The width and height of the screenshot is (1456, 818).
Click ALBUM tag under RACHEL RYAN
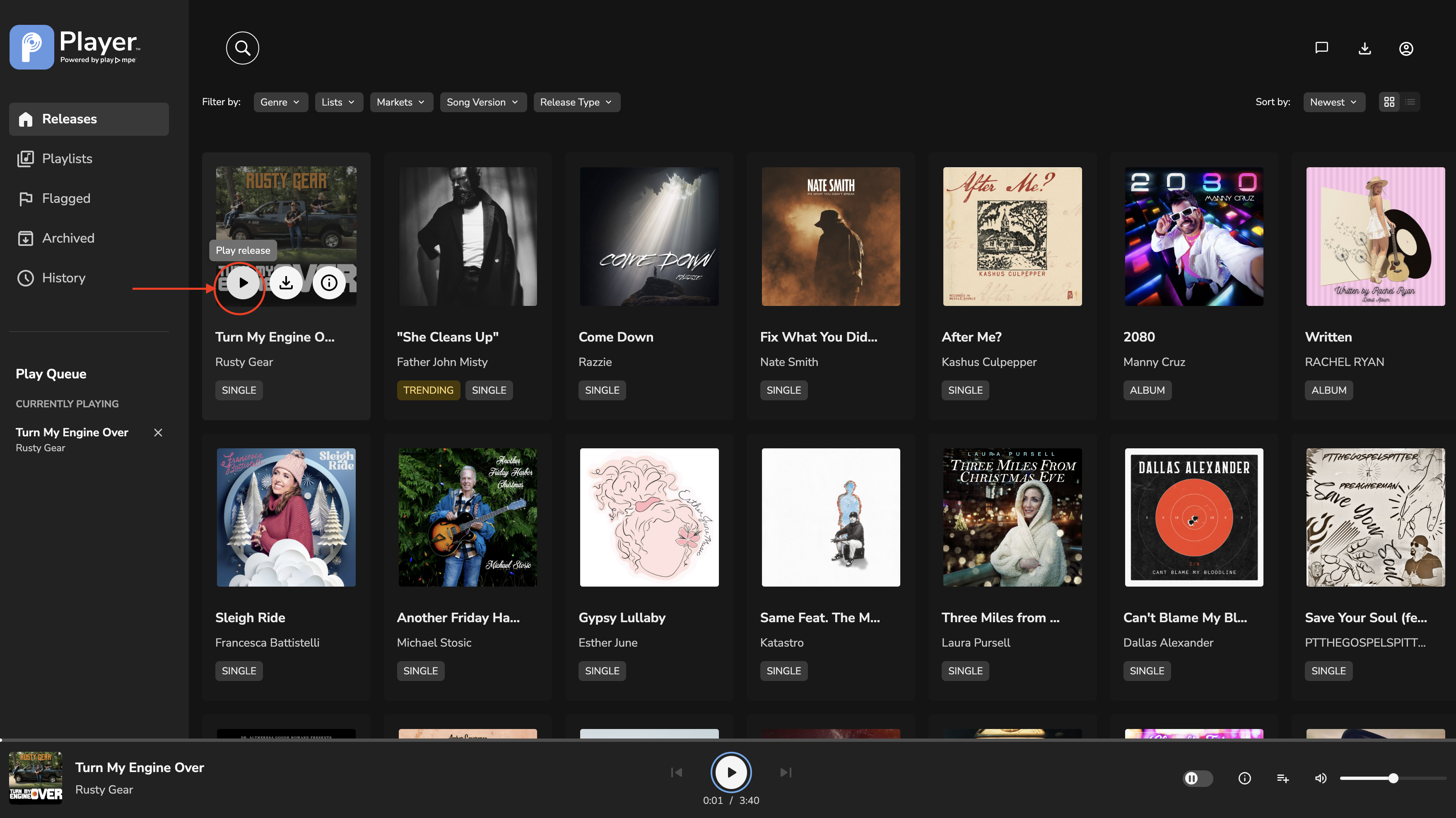[1328, 390]
